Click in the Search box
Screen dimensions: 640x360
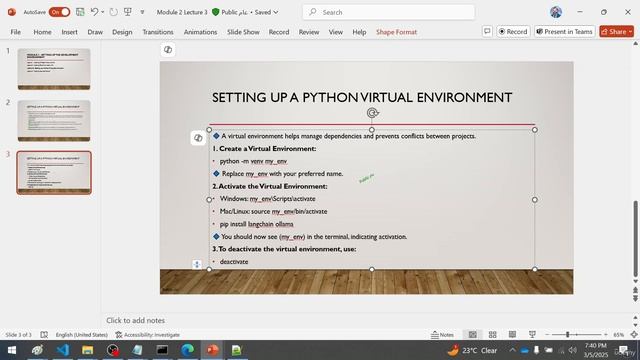coord(389,12)
